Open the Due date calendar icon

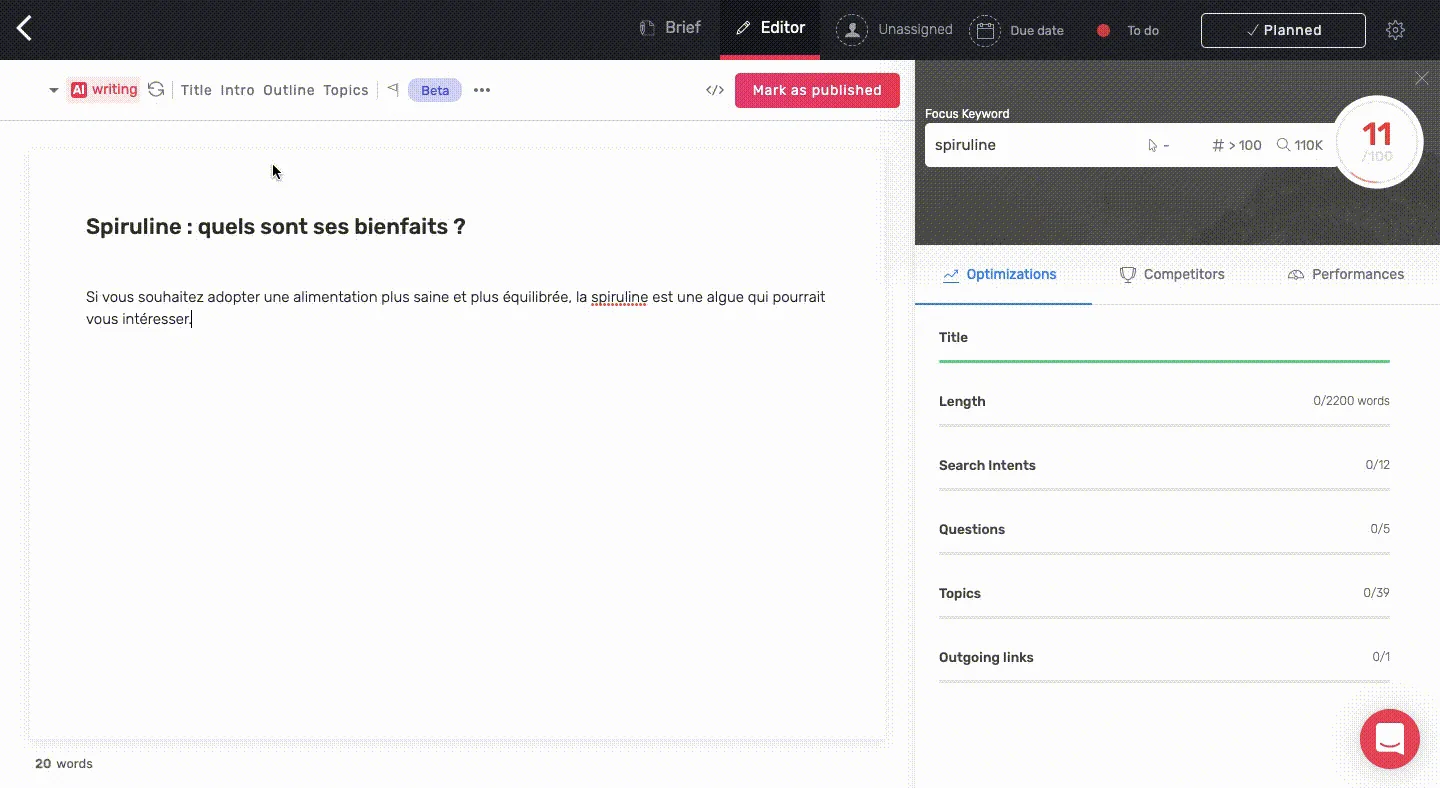985,30
